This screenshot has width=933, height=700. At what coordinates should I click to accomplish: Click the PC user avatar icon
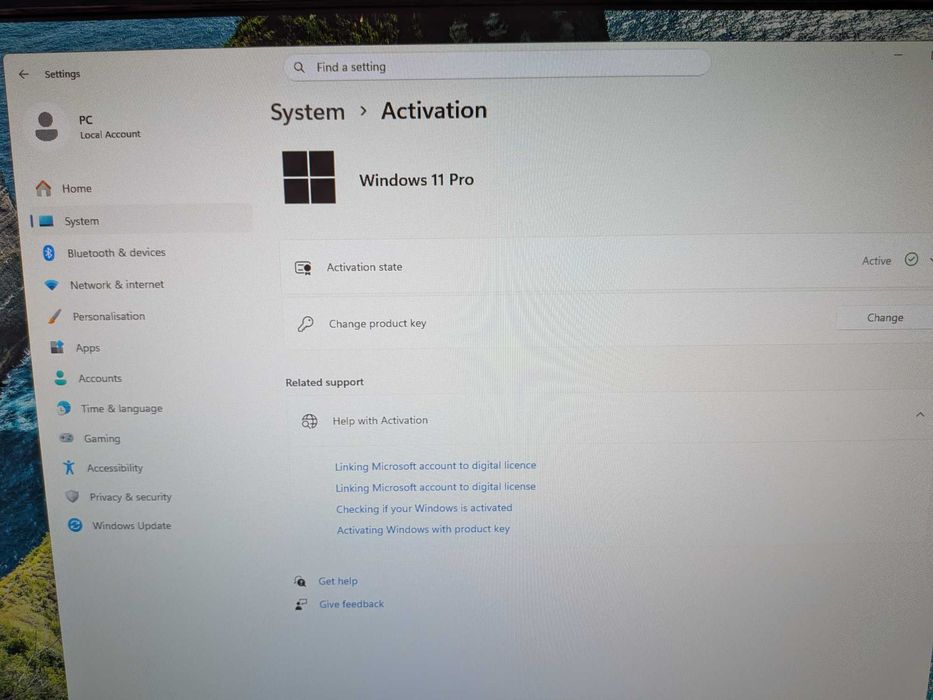point(46,126)
